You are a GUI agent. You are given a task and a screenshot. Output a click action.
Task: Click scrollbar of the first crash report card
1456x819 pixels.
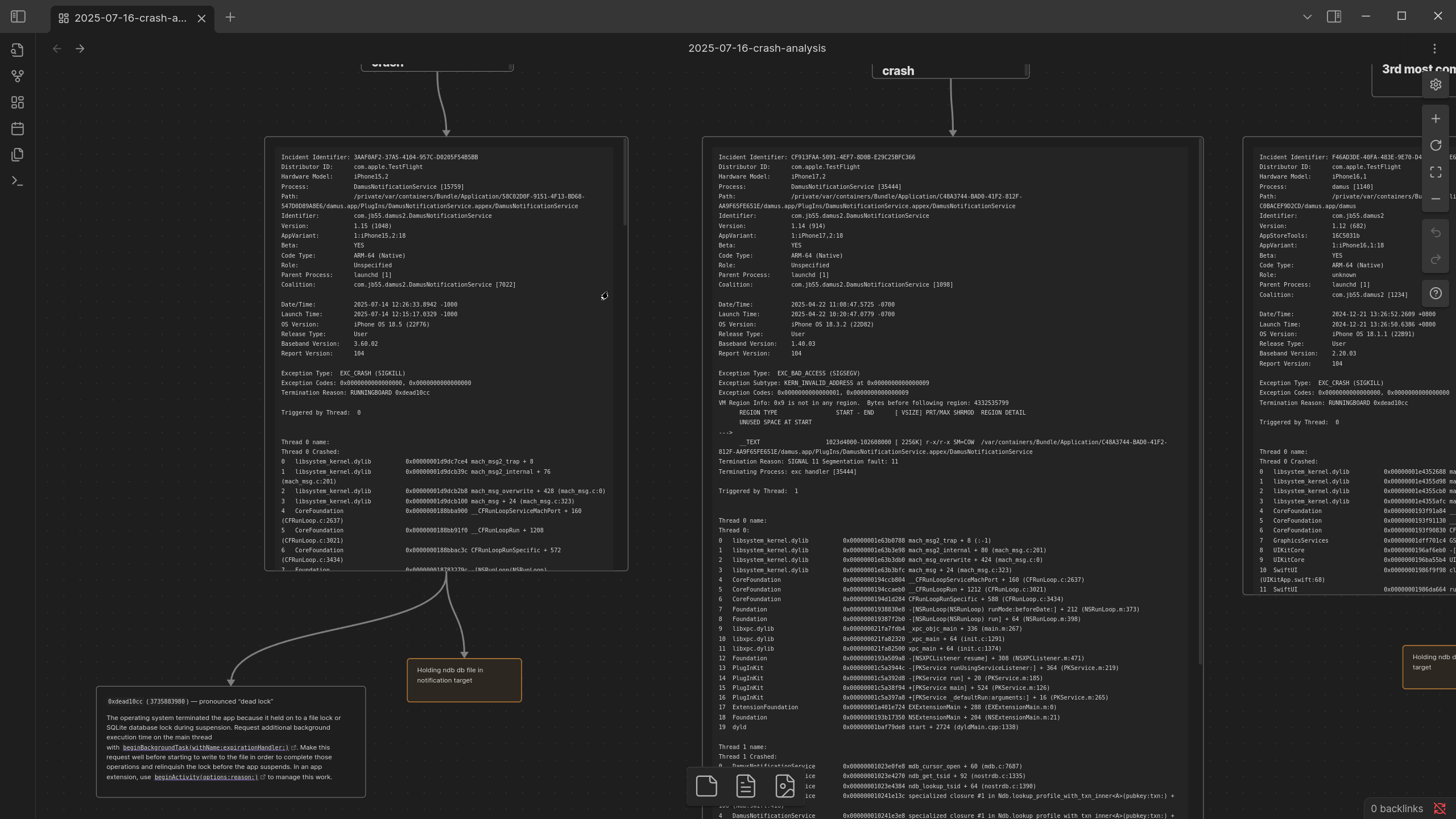(625, 182)
